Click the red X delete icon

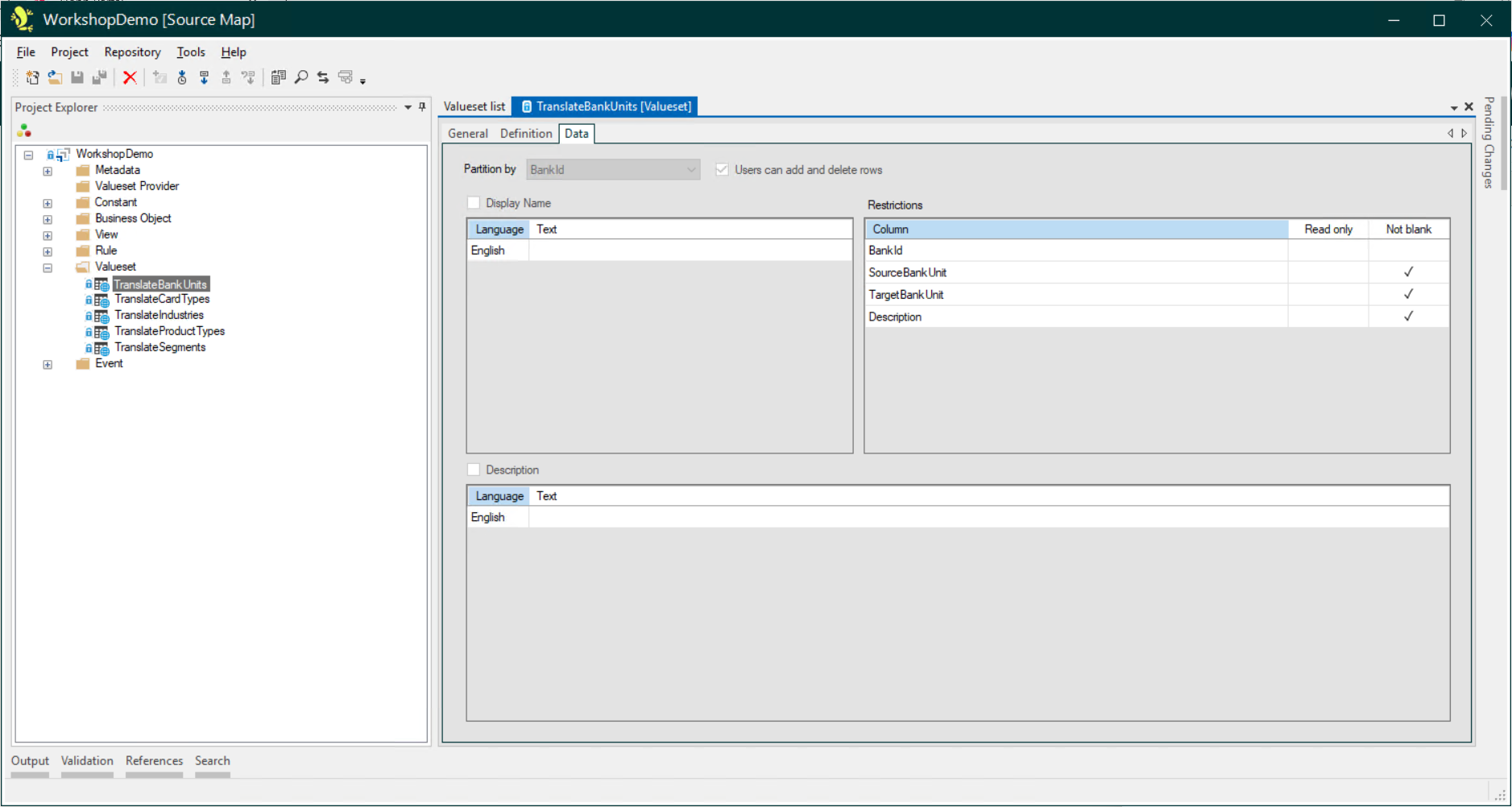(129, 77)
